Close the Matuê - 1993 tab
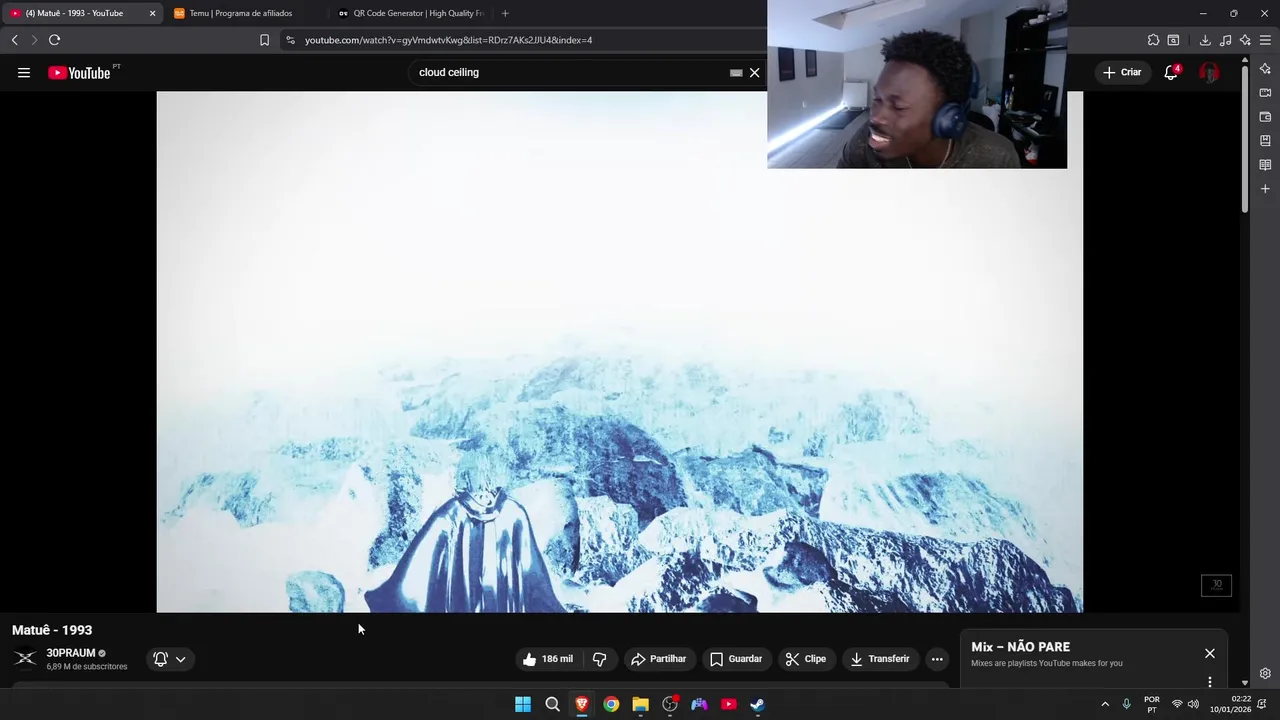Screen dimensions: 1280x720 (152, 13)
